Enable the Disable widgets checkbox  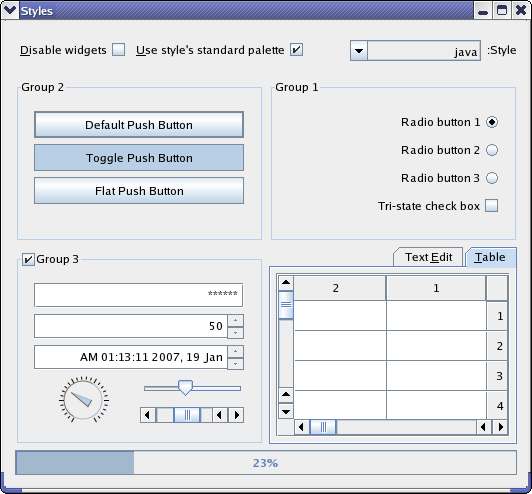(119, 50)
